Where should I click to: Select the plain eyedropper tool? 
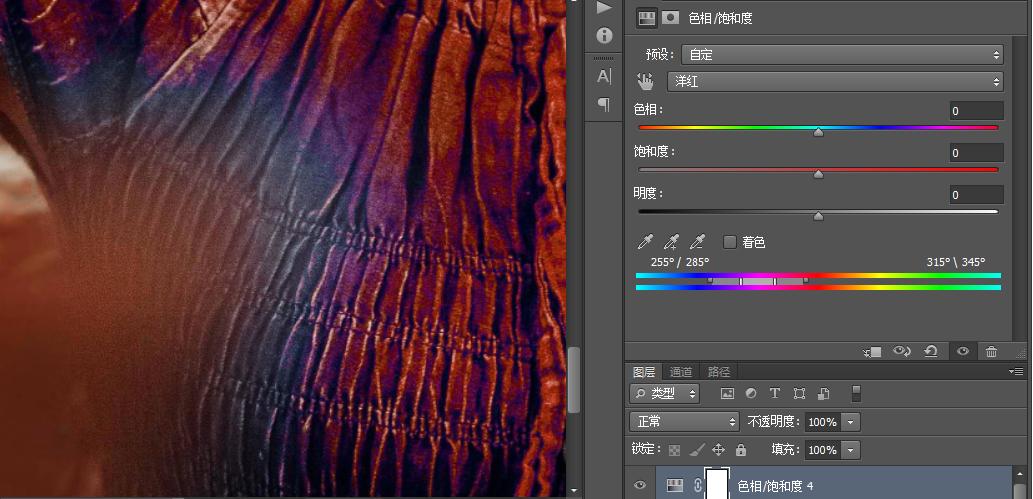(x=646, y=242)
